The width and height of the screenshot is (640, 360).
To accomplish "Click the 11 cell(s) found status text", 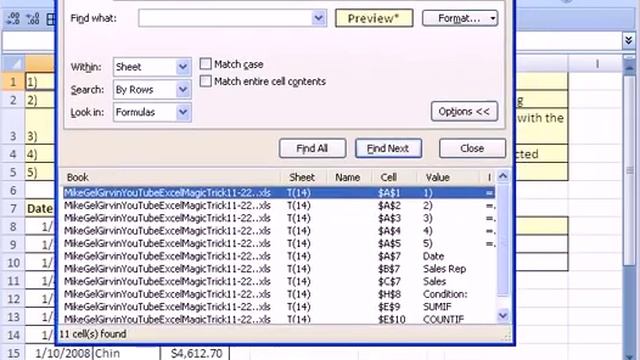I will [93, 334].
